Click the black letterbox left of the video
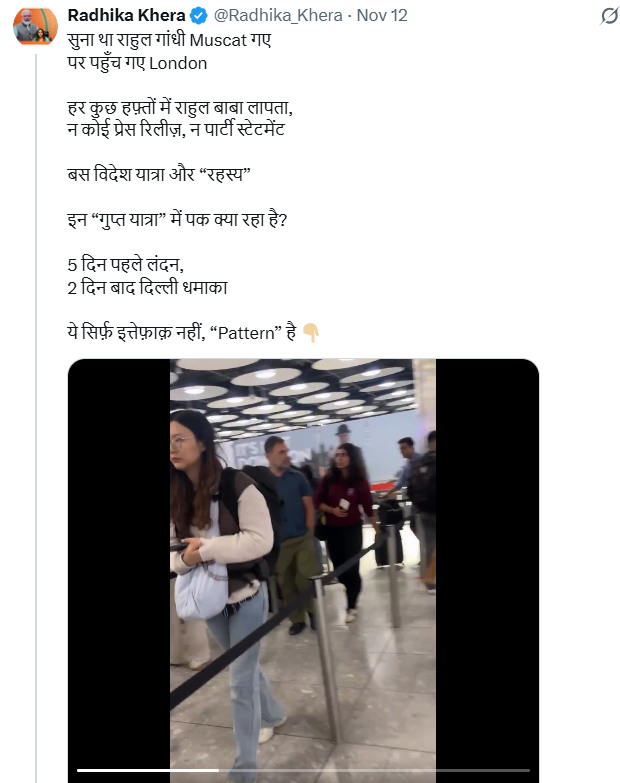Screen dimensions: 620x783 coord(119,570)
